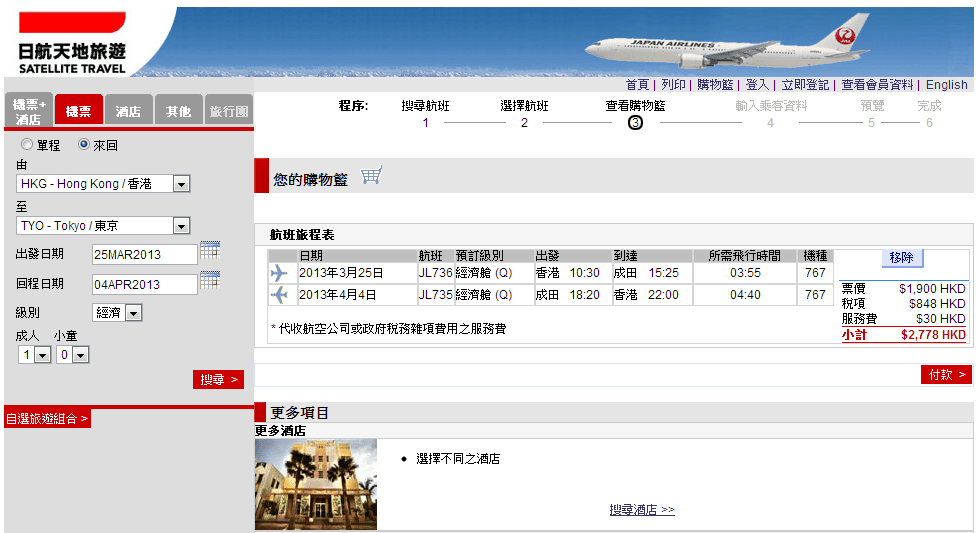Click the hotel thumbnail image
Viewport: 980px width, 533px height.
click(316, 483)
